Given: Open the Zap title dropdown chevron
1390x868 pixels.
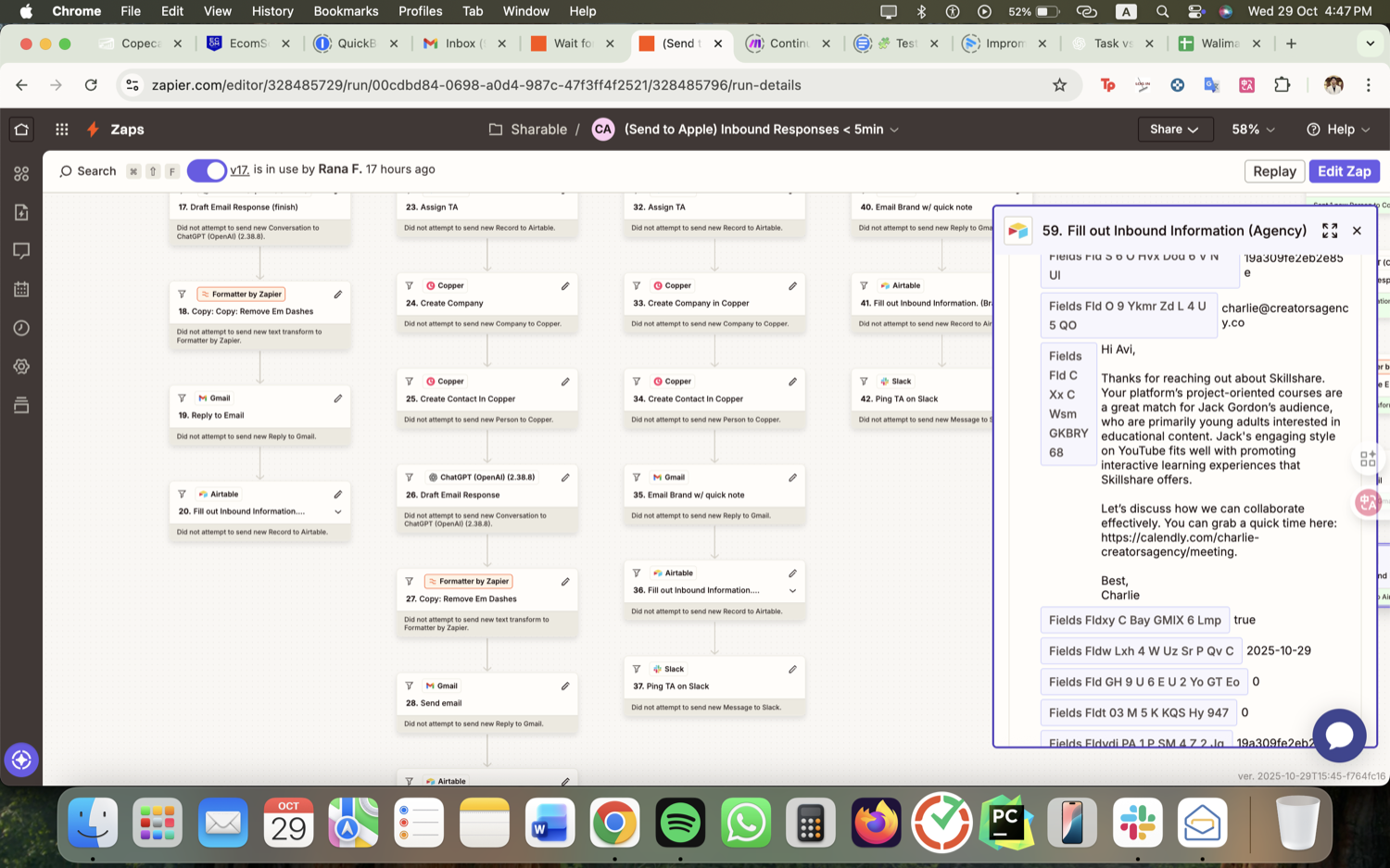Looking at the screenshot, I should coord(894,131).
